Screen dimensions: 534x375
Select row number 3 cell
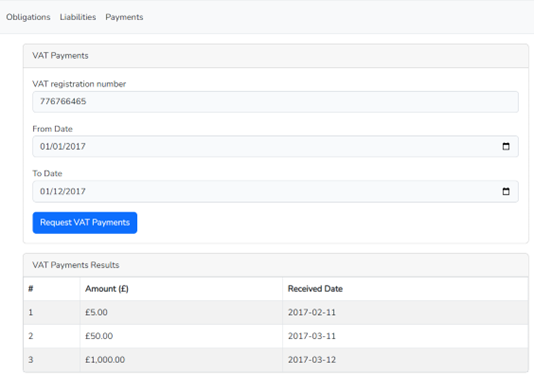[52, 360]
